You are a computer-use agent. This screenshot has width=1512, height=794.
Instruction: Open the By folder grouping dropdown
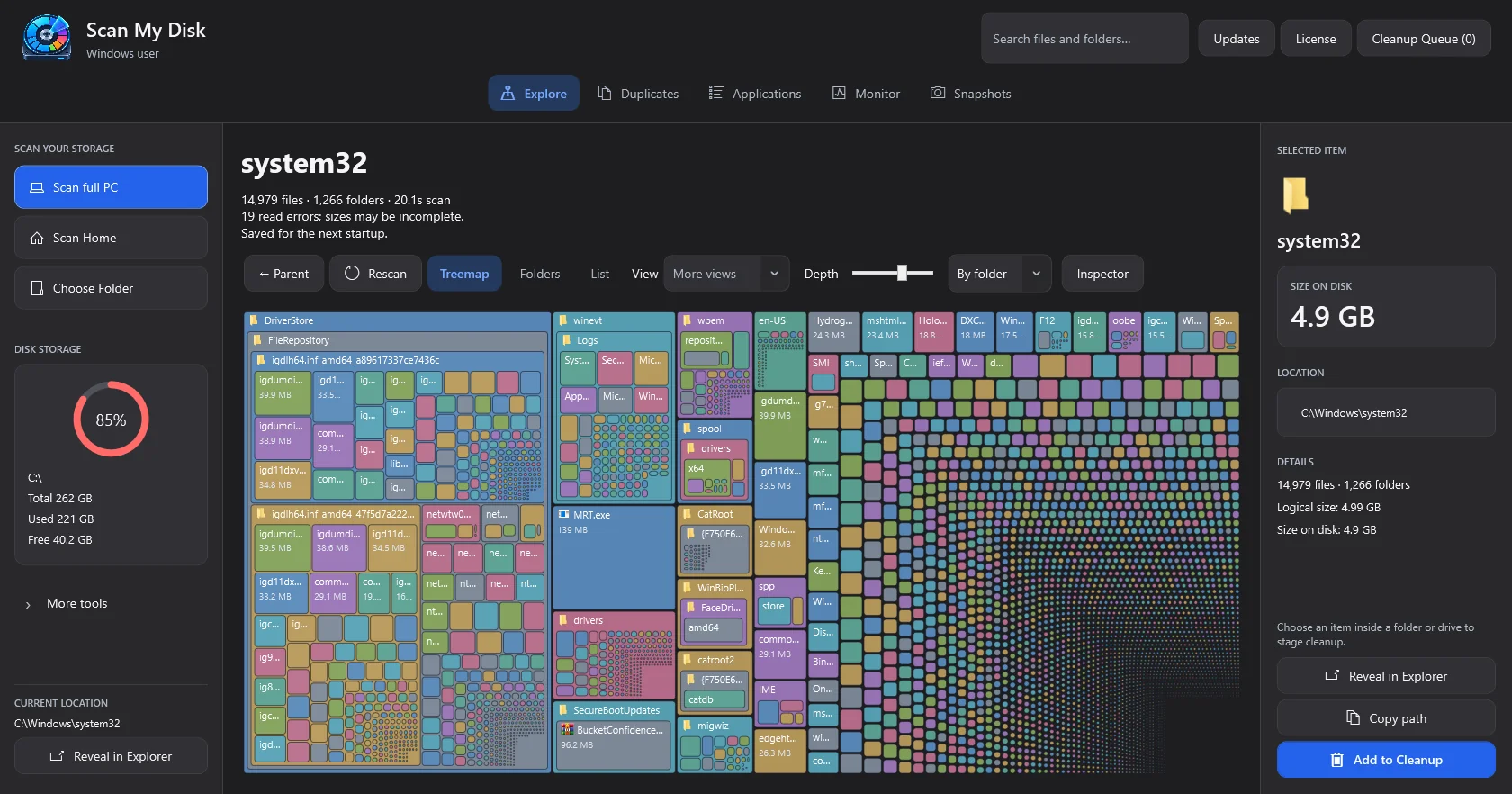[x=999, y=274]
